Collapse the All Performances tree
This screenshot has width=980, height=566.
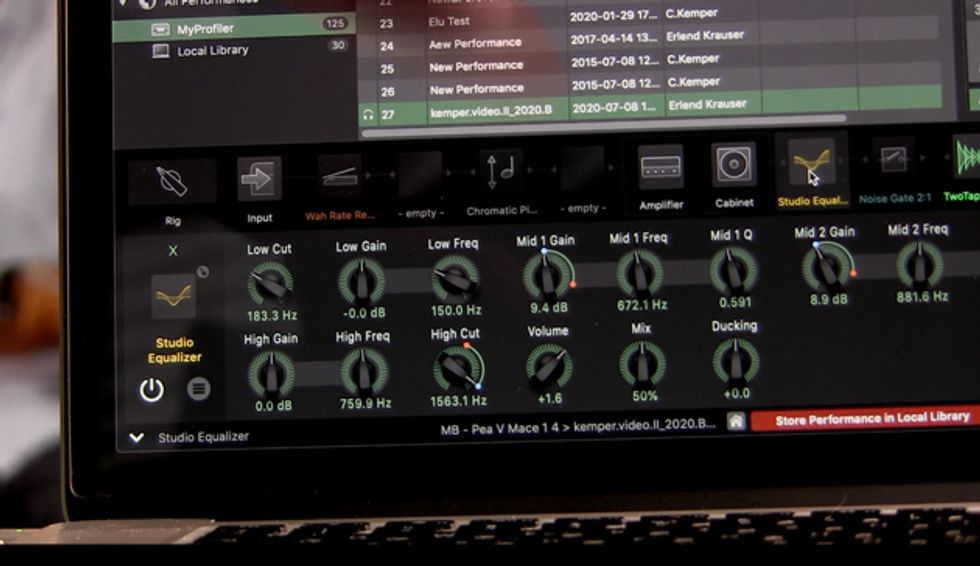(124, 4)
